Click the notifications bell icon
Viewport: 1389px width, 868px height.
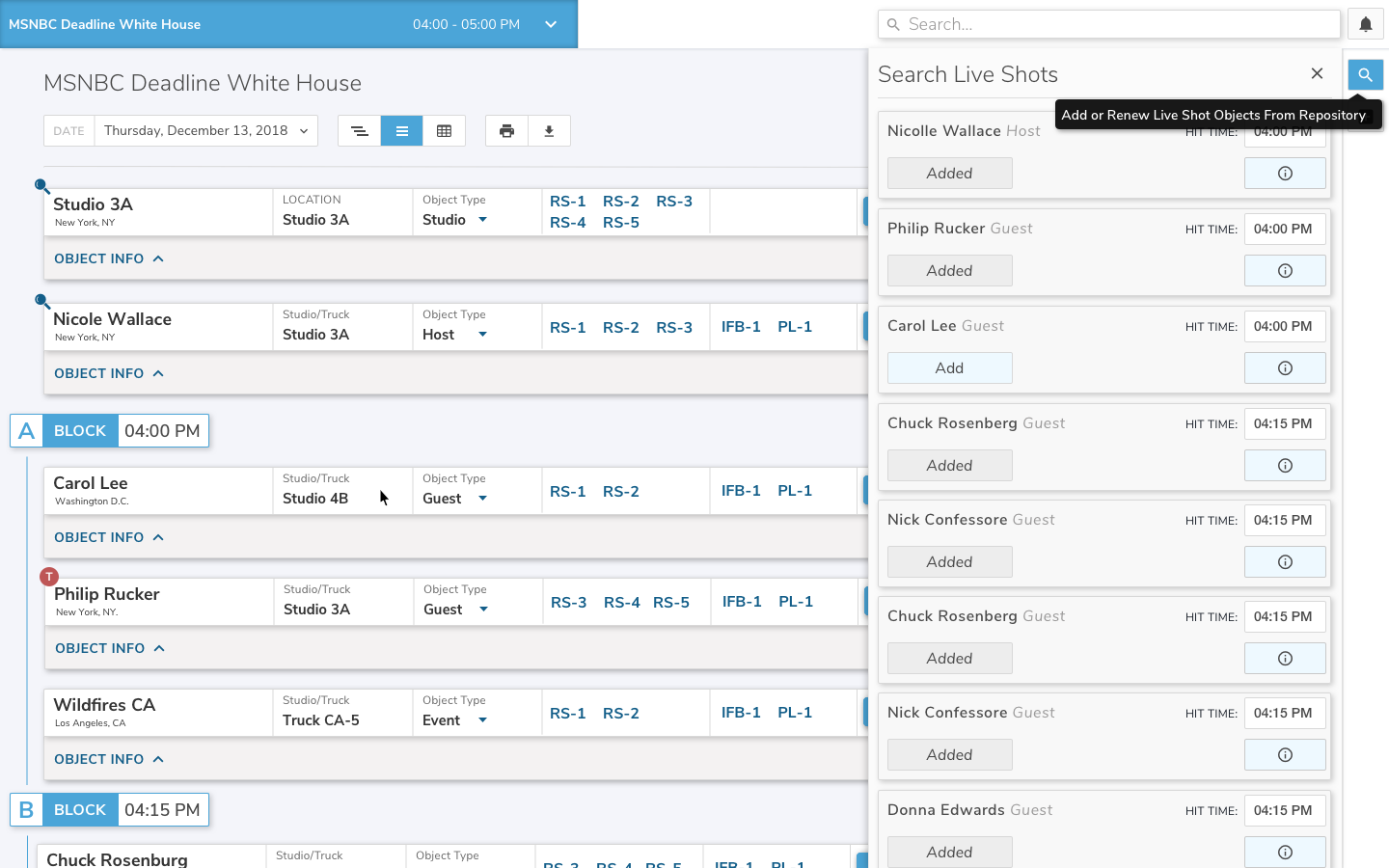[1365, 24]
